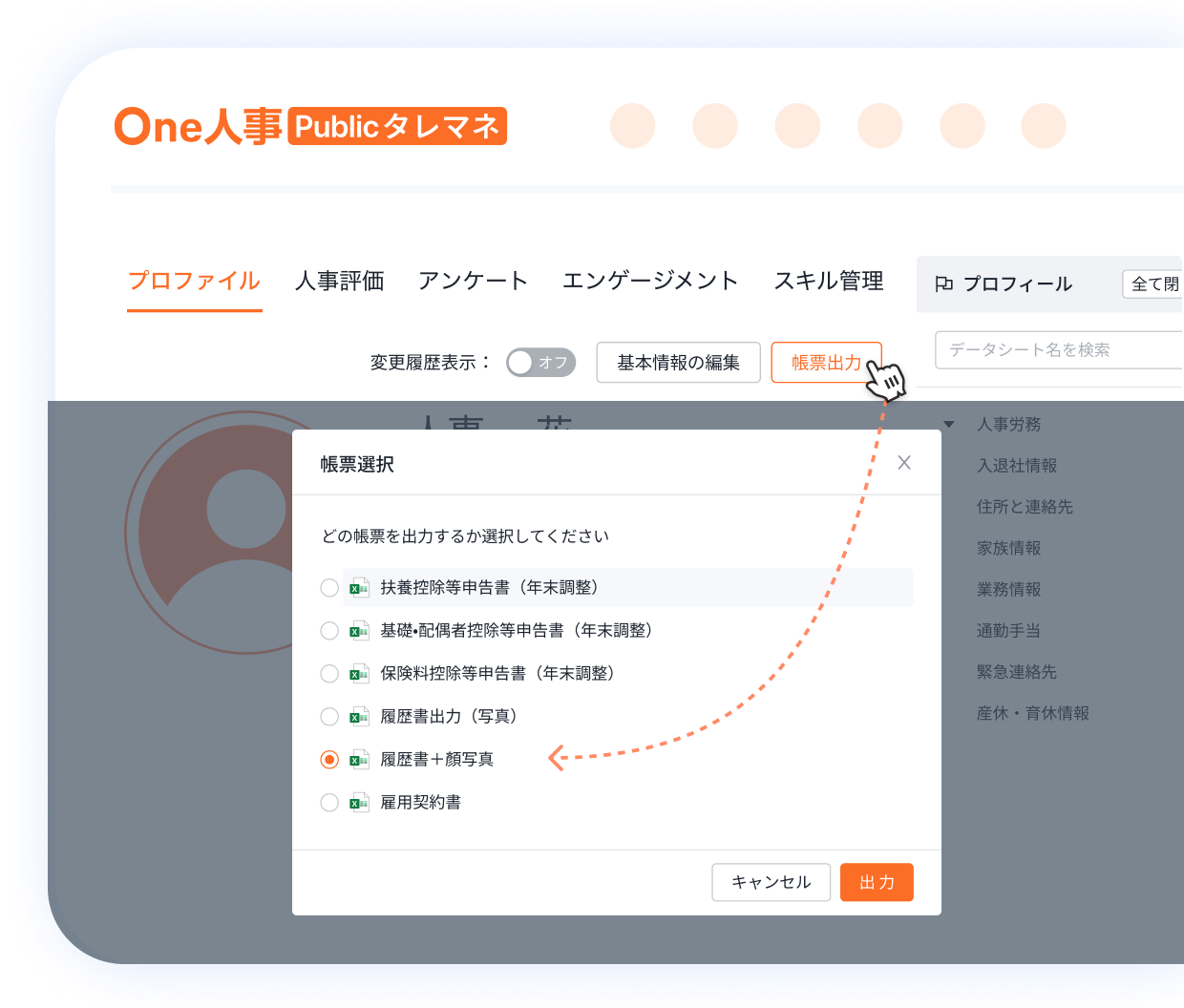
Task: Open the アンケート tab
Action: click(x=473, y=281)
